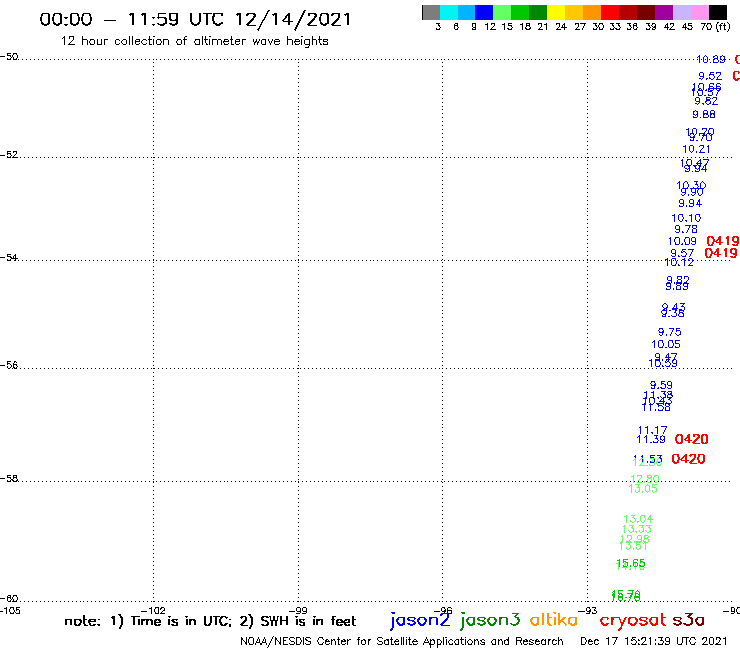Click the red 0419 time label beside 9.57
Image resolution: width=740 pixels, height=650 pixels.
click(721, 253)
